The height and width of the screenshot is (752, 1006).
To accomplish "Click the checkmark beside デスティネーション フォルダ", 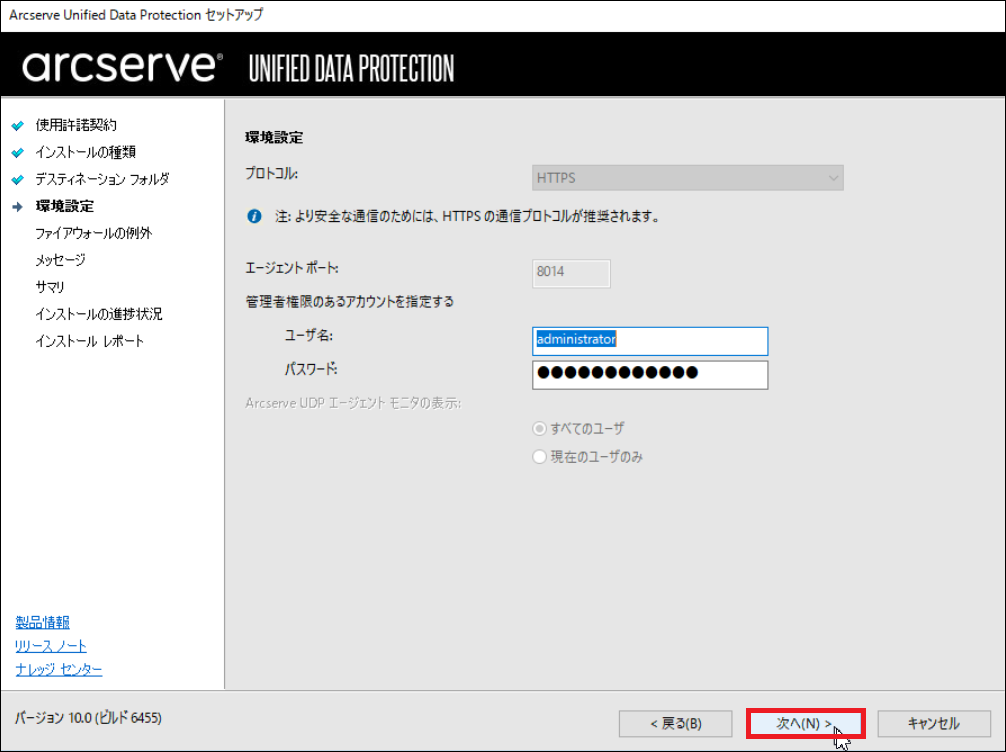I will (x=18, y=179).
